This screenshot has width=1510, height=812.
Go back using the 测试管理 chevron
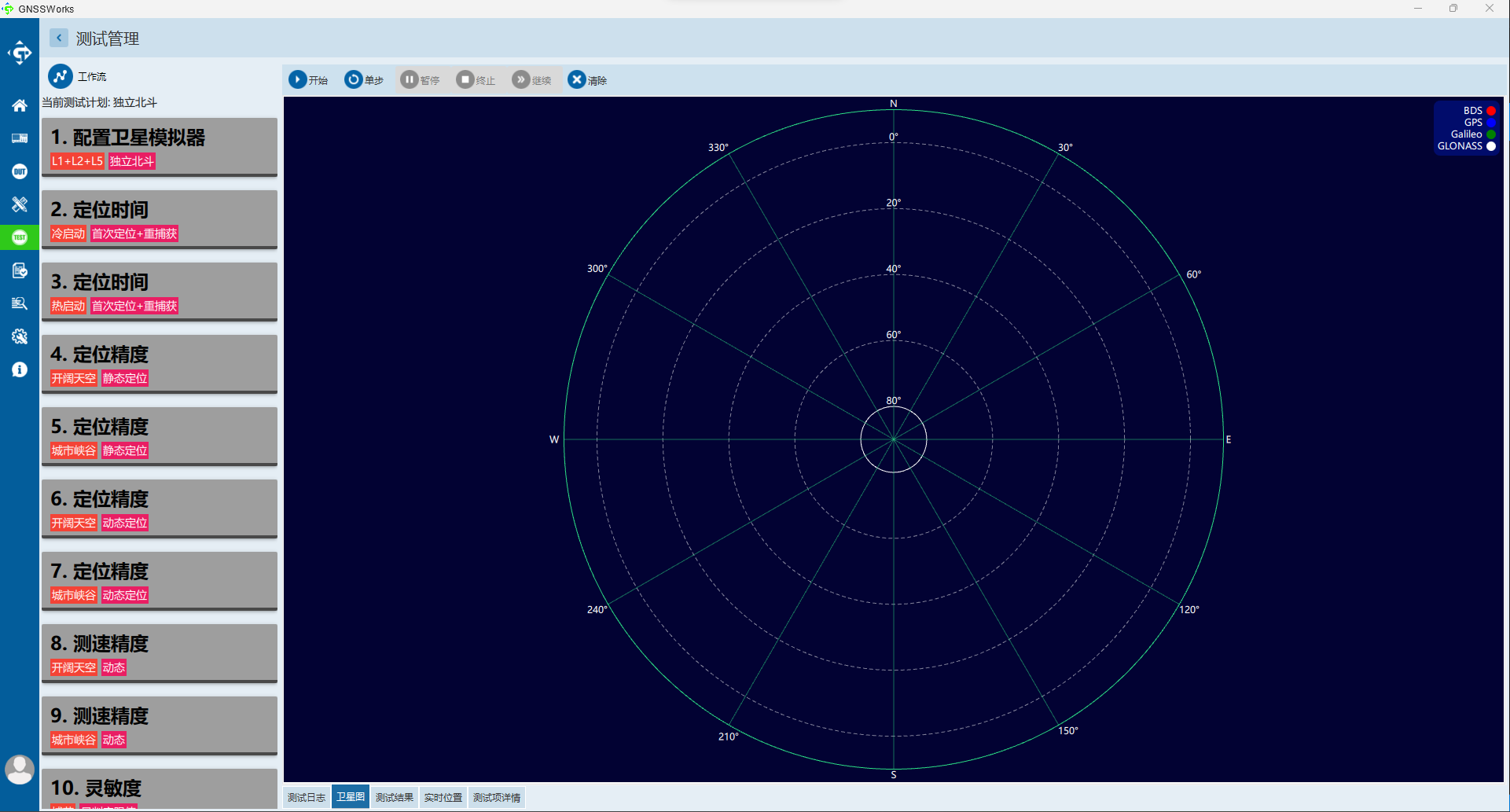tap(59, 38)
